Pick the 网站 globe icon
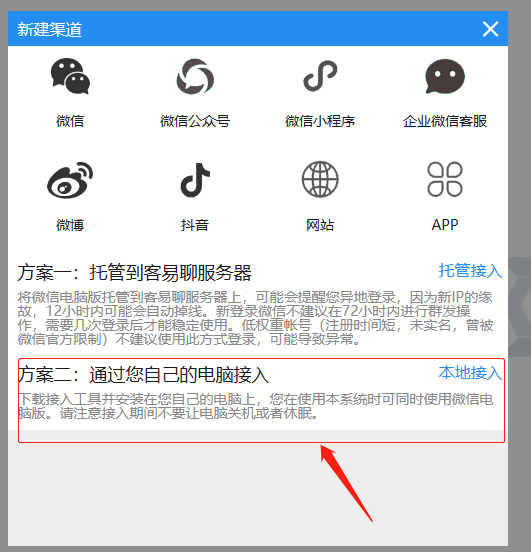 pyautogui.click(x=320, y=179)
